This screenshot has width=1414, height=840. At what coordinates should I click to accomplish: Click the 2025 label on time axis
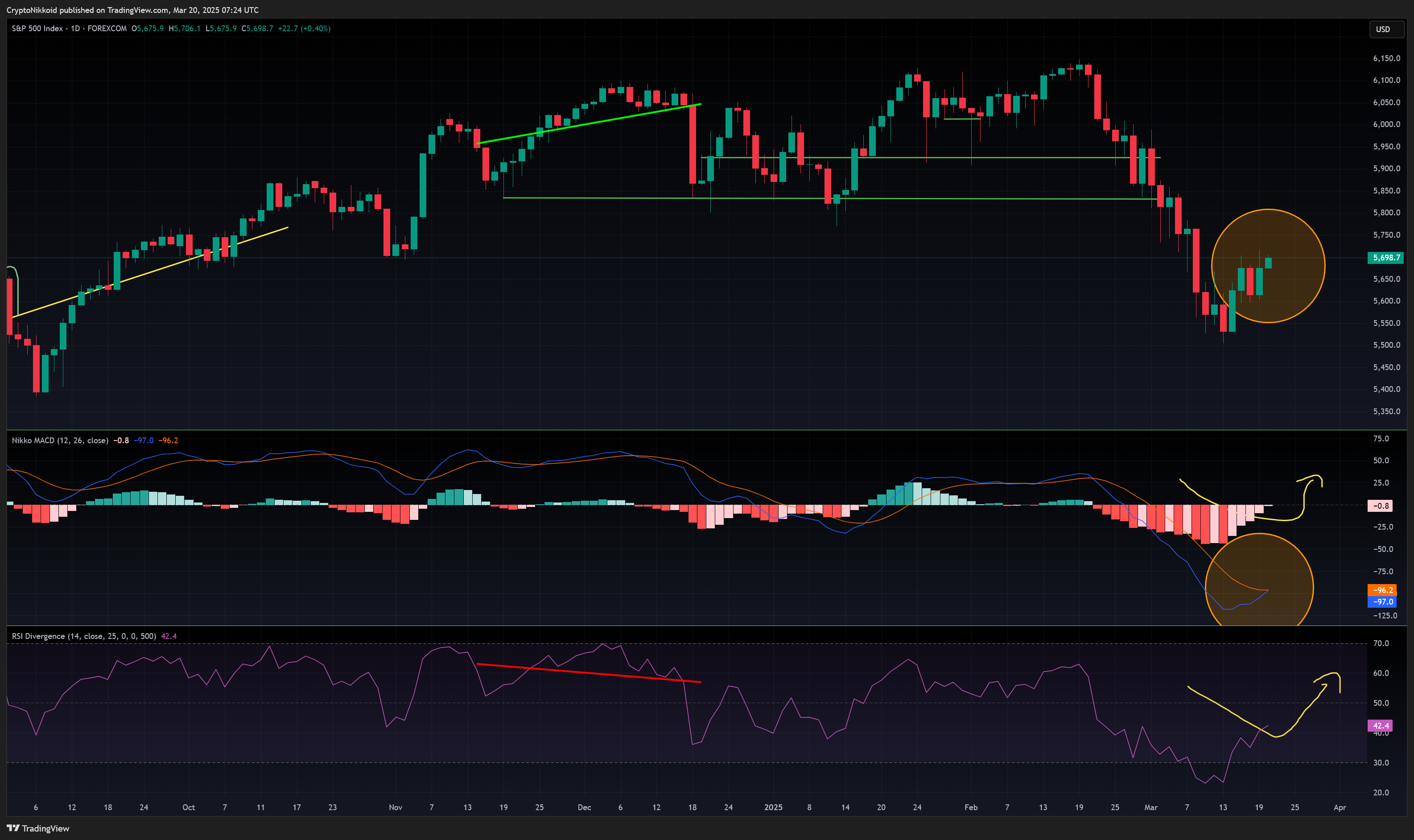point(773,807)
